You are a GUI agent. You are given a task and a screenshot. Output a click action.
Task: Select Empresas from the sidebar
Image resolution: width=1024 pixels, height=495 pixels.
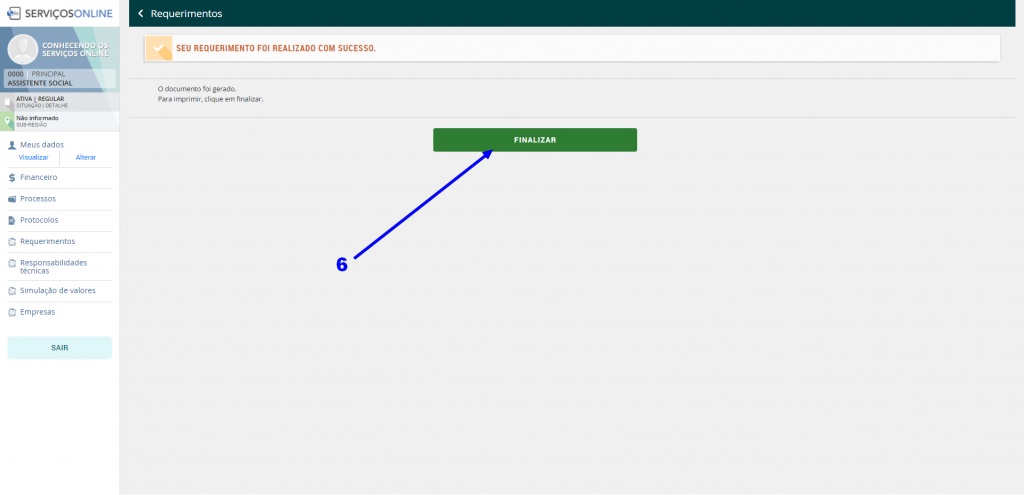coord(37,312)
